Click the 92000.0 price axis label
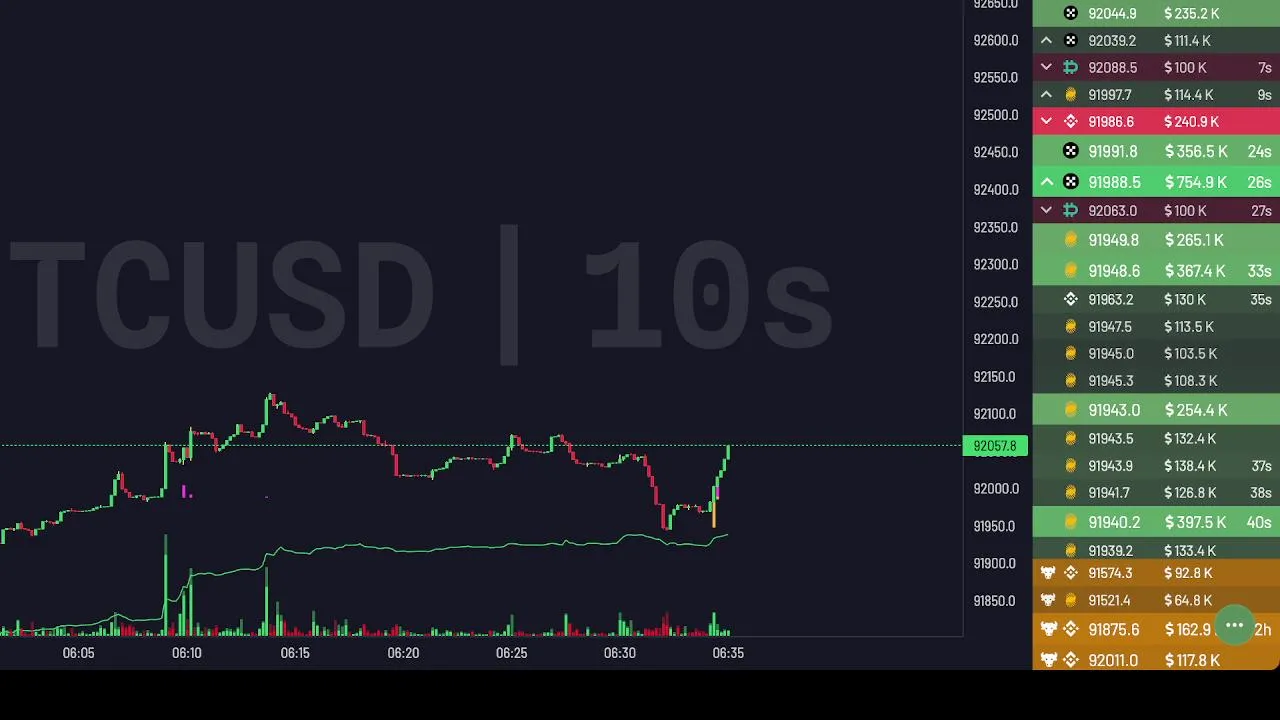The height and width of the screenshot is (720, 1280). pos(996,489)
